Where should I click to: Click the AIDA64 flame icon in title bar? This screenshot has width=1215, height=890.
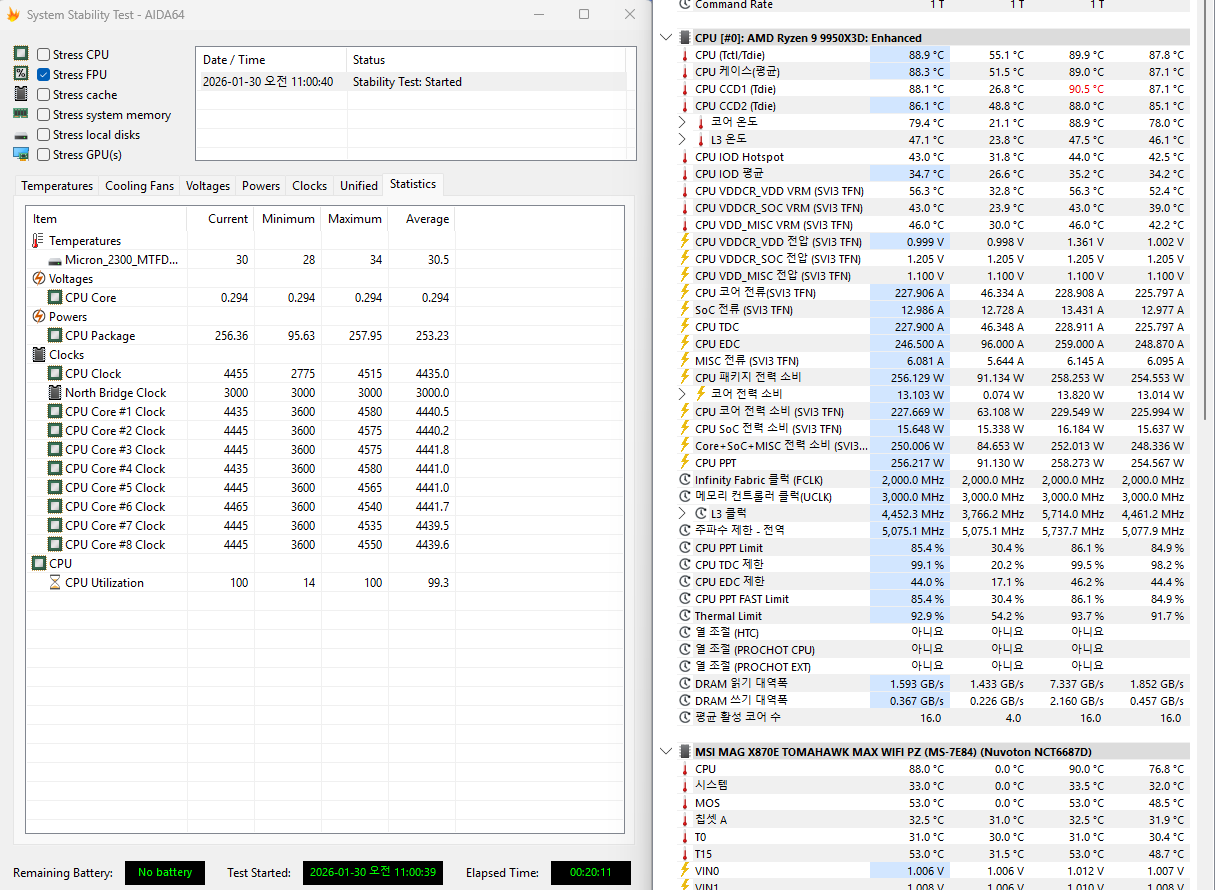coord(13,15)
